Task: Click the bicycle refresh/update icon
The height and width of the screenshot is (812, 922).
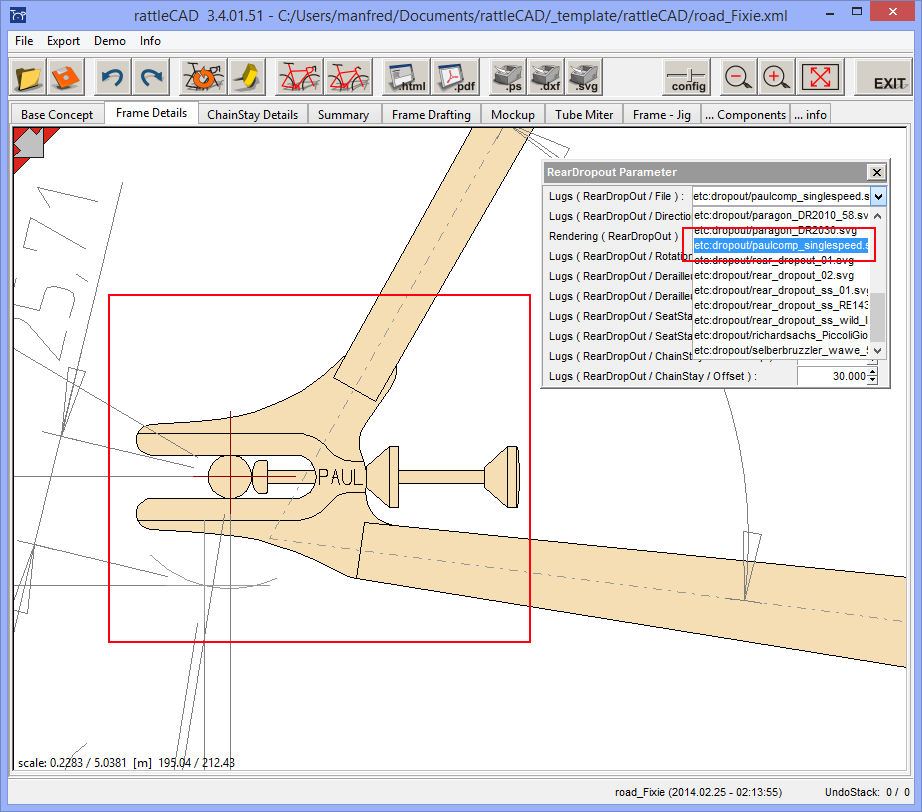Action: pyautogui.click(x=203, y=77)
